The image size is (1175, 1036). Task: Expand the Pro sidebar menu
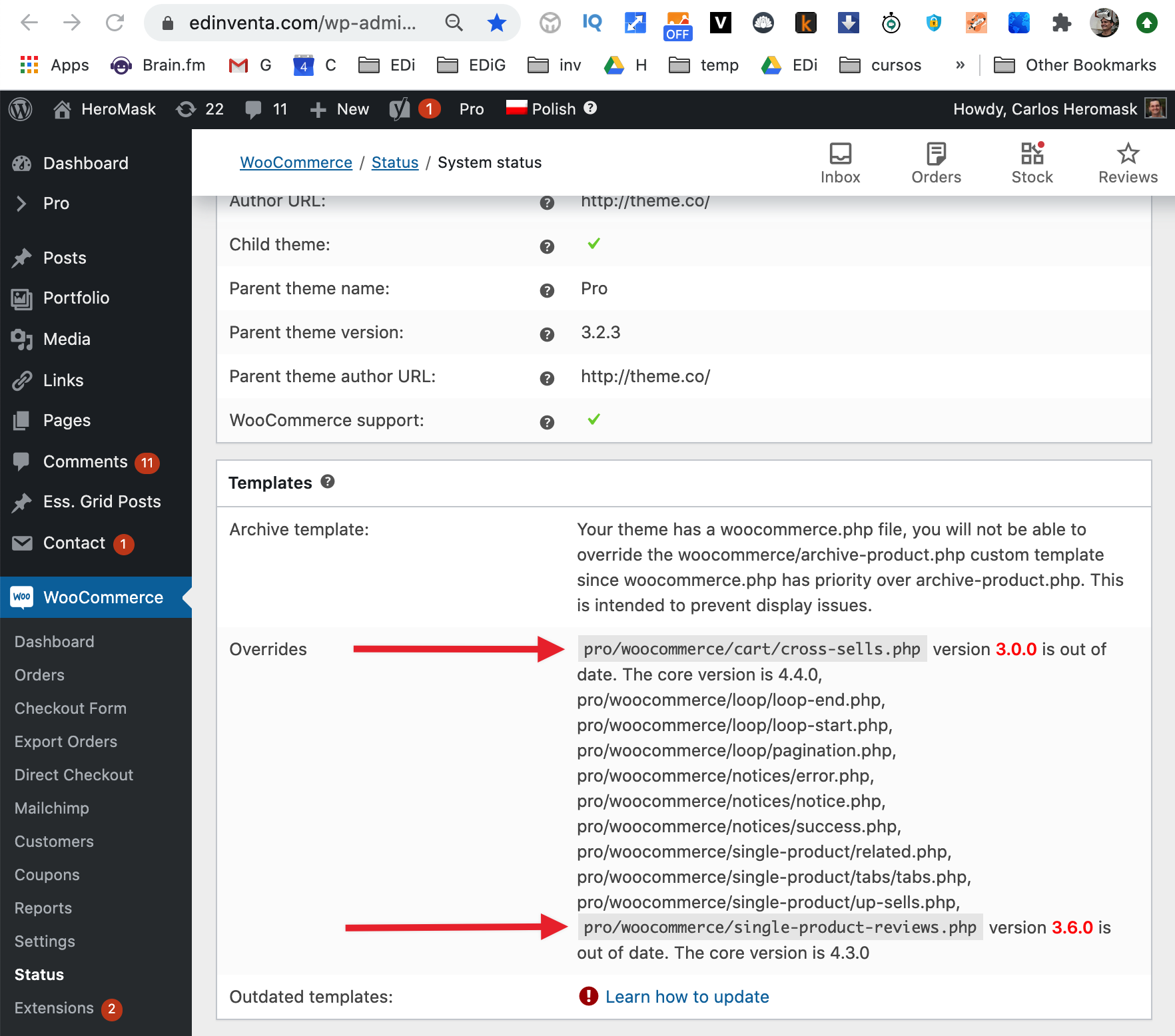tap(96, 203)
